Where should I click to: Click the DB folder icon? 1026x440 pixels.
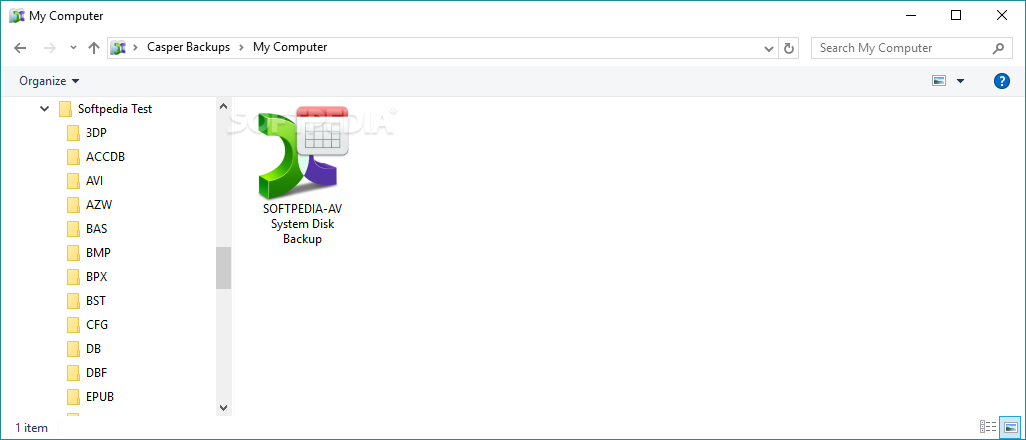(x=73, y=349)
